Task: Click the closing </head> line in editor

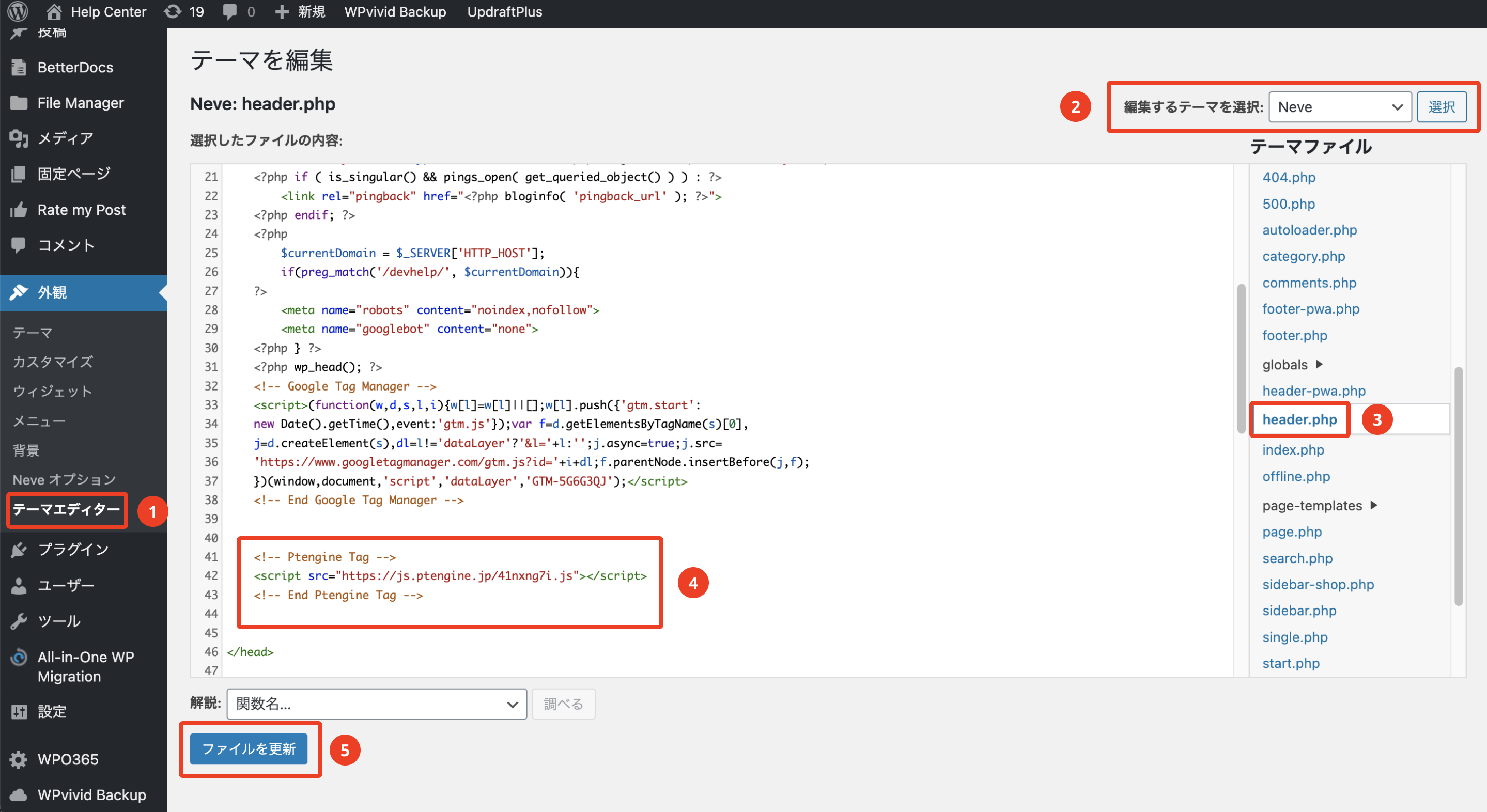Action: point(250,651)
